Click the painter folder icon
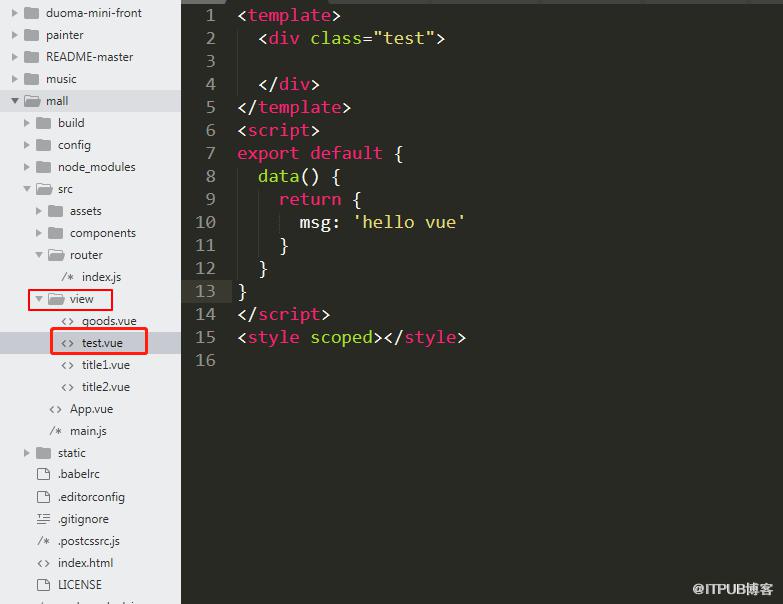Image resolution: width=783 pixels, height=604 pixels. coord(31,35)
